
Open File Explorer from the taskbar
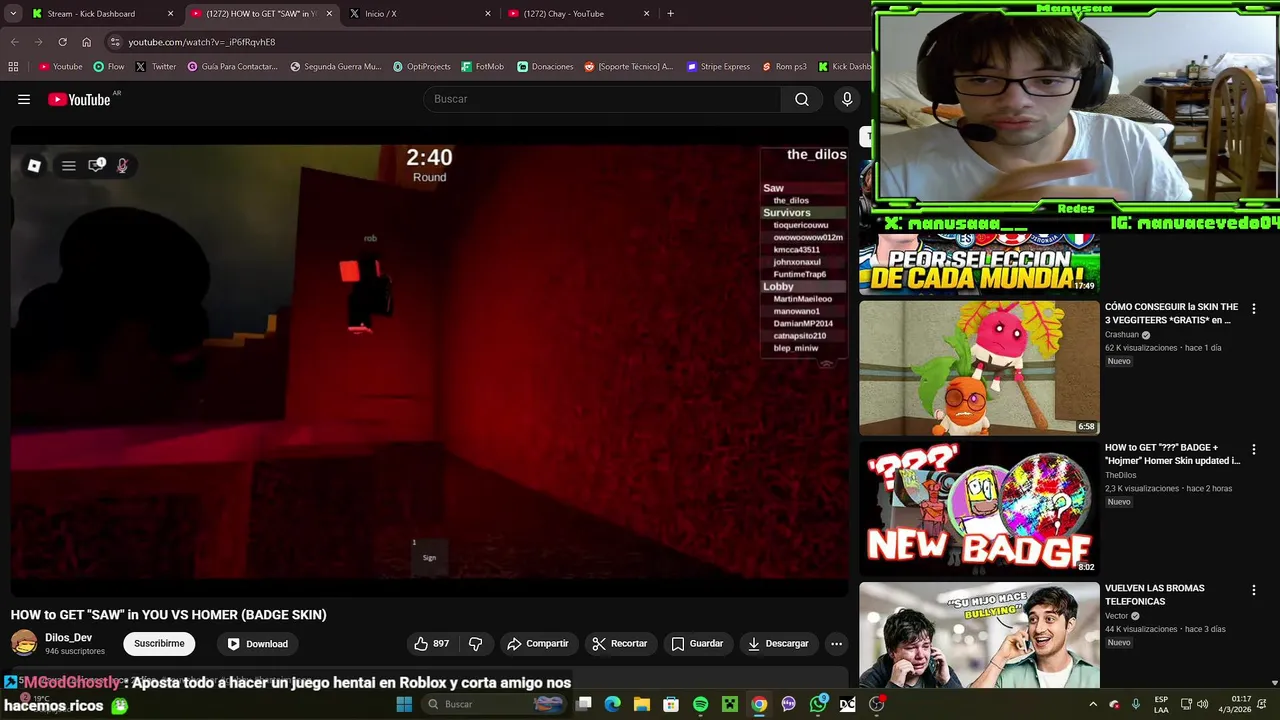[x=642, y=704]
